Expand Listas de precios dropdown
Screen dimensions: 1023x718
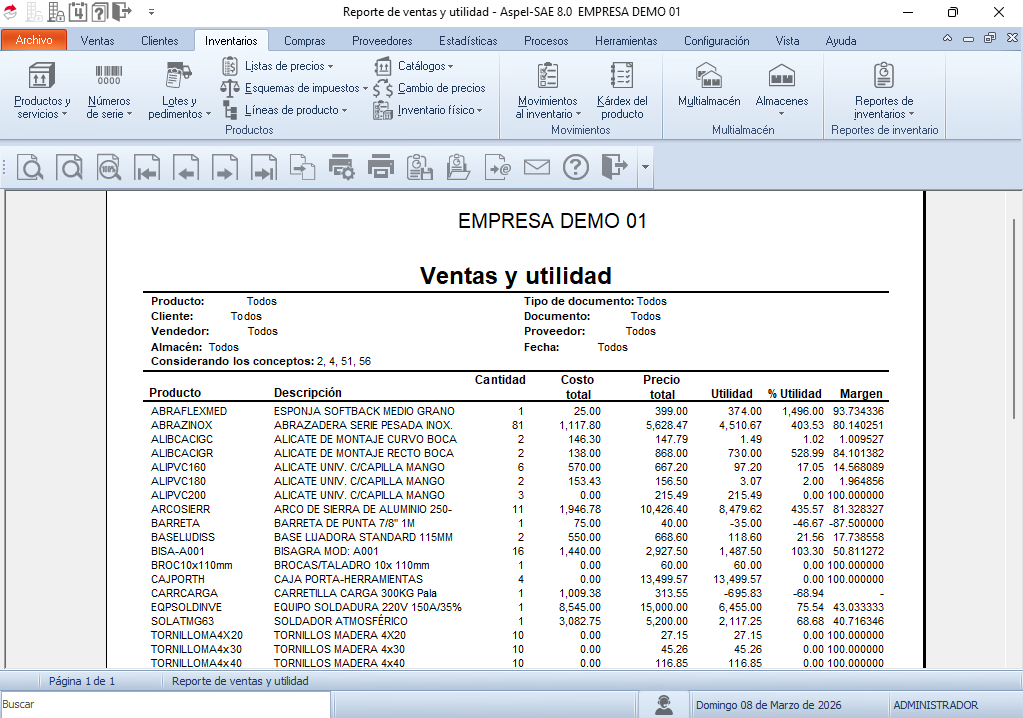(x=284, y=66)
